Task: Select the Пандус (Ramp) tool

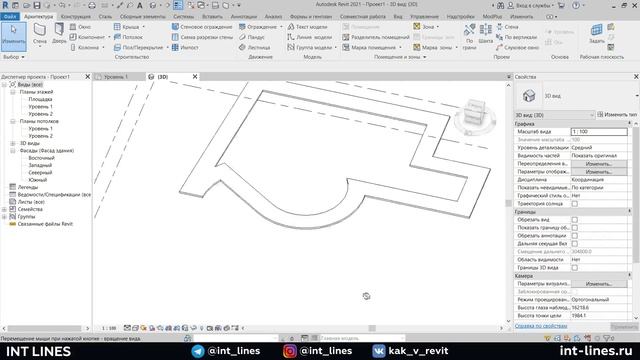Action: pos(252,37)
